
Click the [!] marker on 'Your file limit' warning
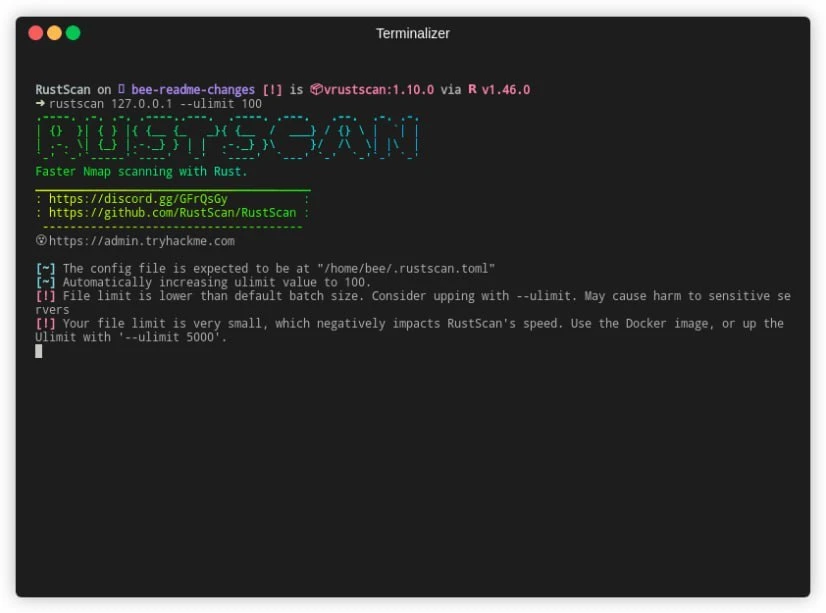pos(45,323)
